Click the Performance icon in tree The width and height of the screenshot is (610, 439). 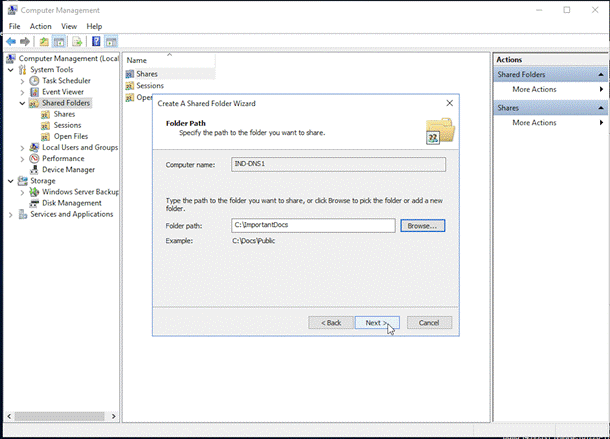tap(35, 159)
